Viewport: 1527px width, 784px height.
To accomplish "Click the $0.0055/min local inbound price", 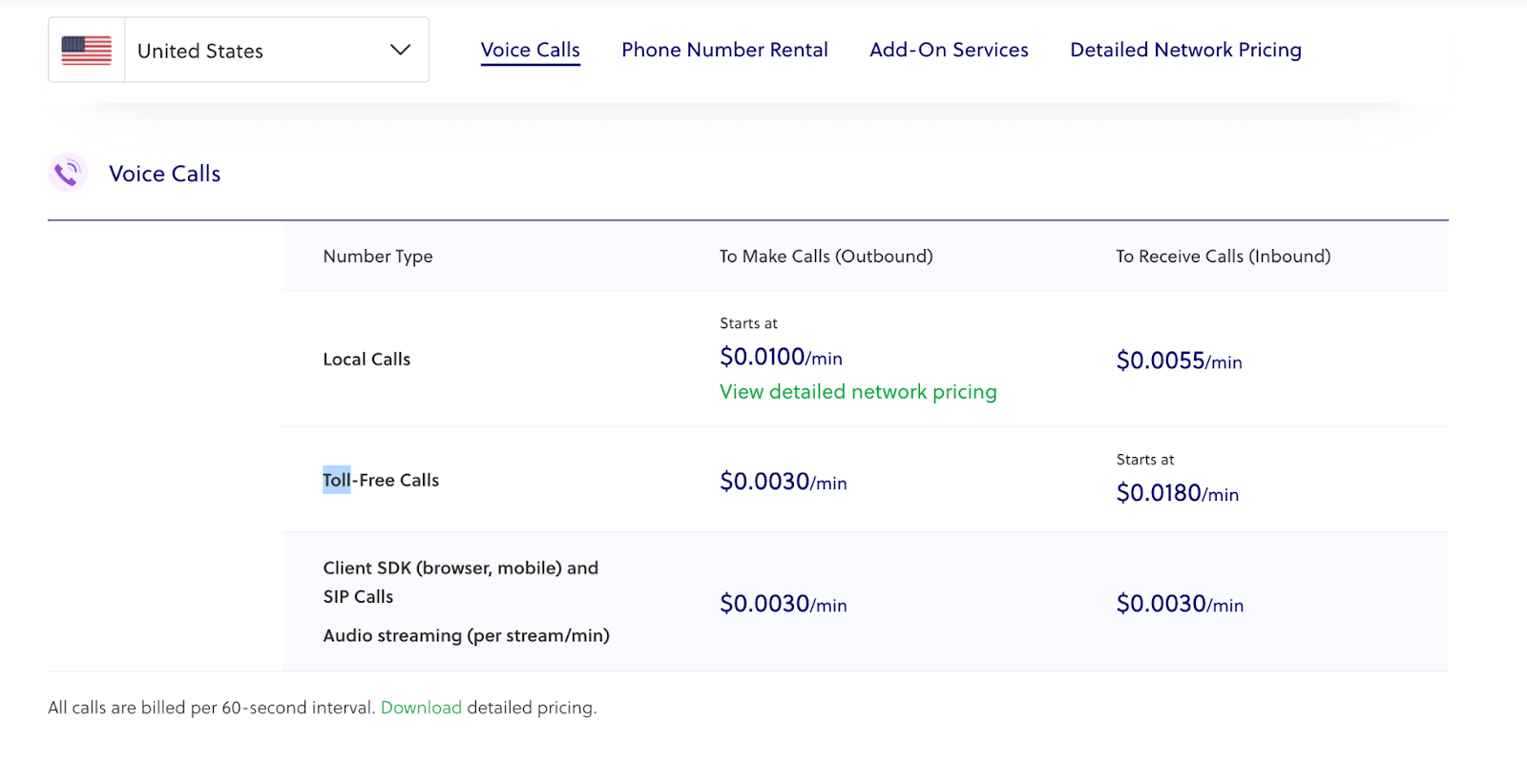I will tap(1179, 361).
